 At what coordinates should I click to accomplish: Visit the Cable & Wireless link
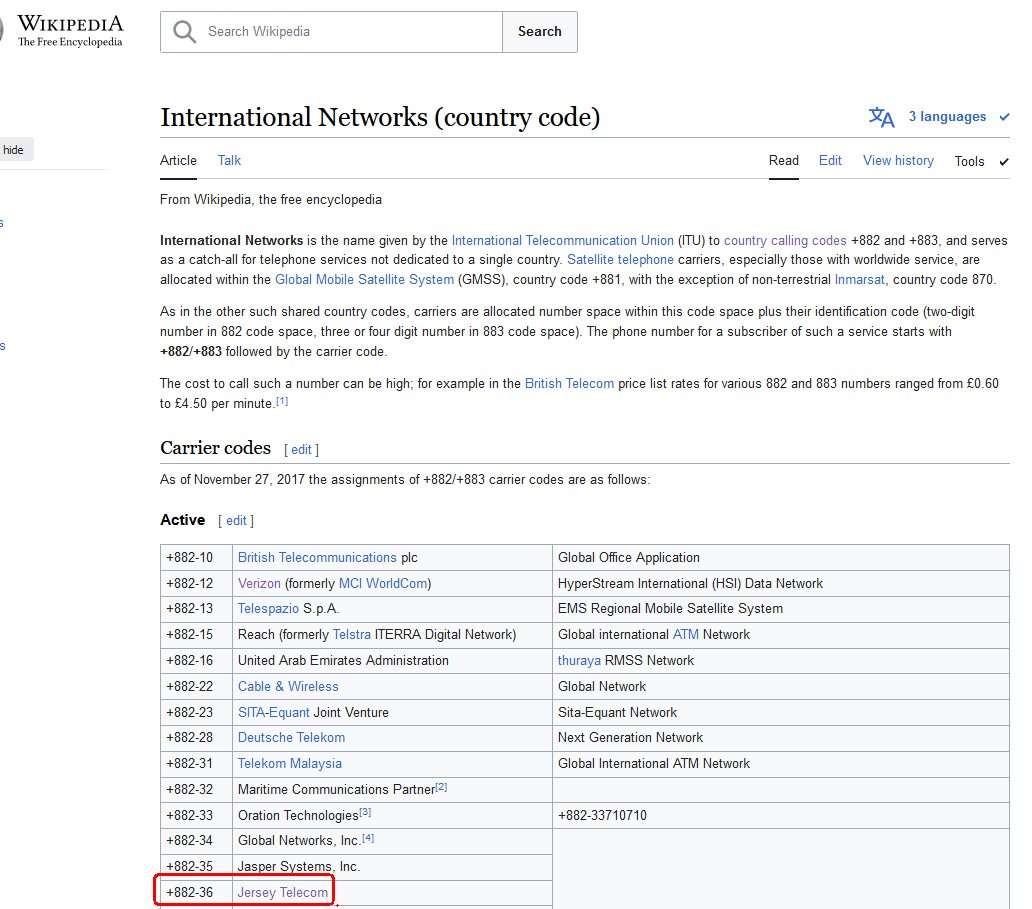click(288, 687)
